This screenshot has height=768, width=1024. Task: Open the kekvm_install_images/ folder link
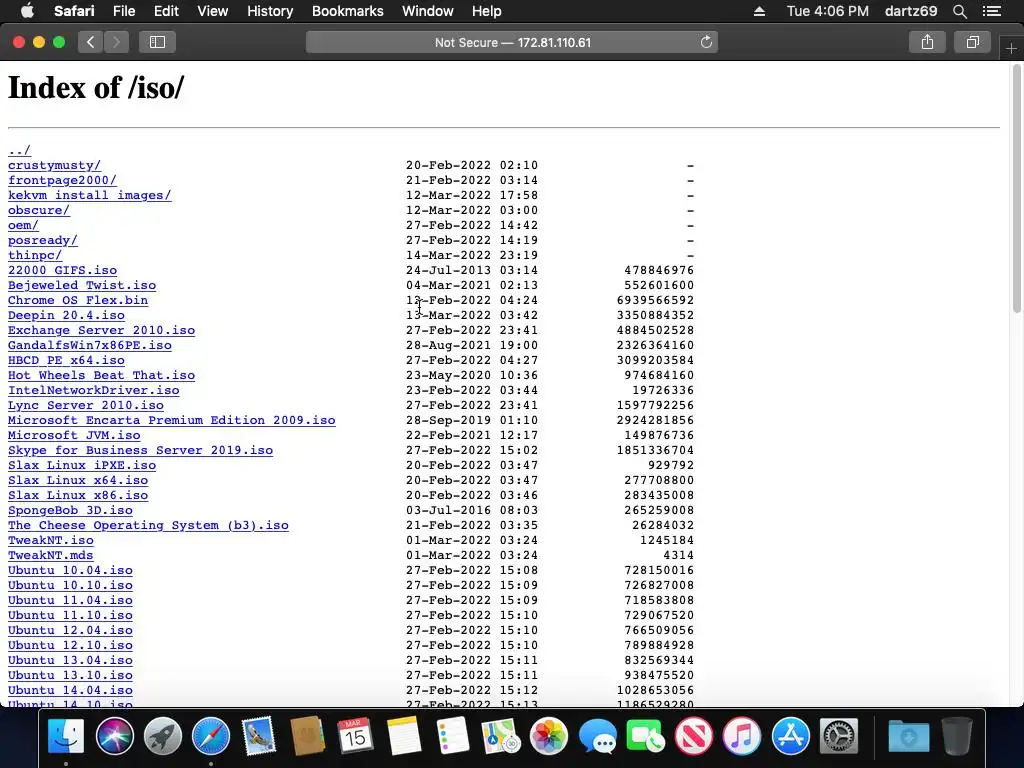click(x=89, y=195)
